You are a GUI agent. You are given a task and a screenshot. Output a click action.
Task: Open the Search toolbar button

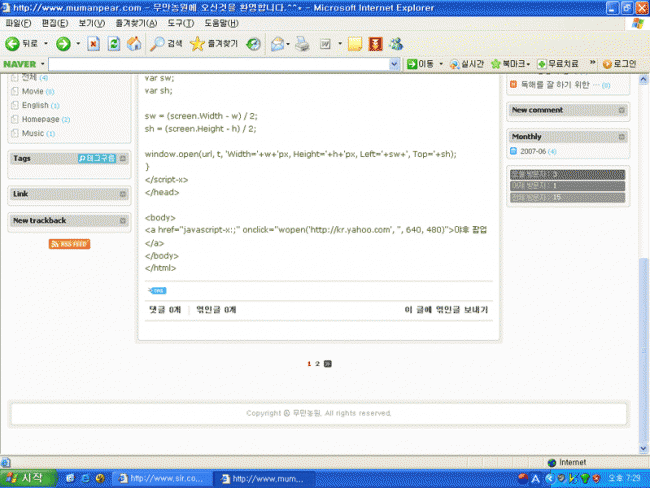167,44
